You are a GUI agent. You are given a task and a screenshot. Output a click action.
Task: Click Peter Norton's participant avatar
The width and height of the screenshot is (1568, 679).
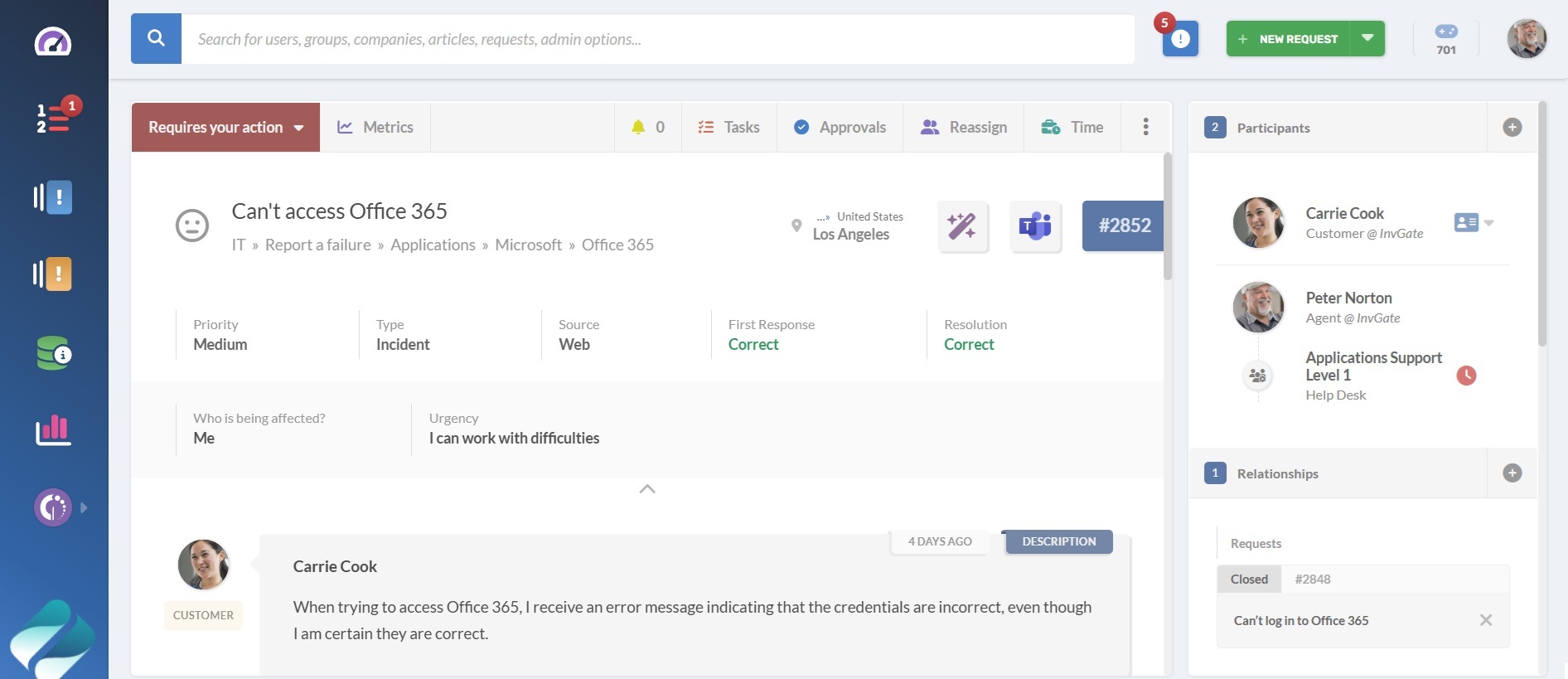1258,307
